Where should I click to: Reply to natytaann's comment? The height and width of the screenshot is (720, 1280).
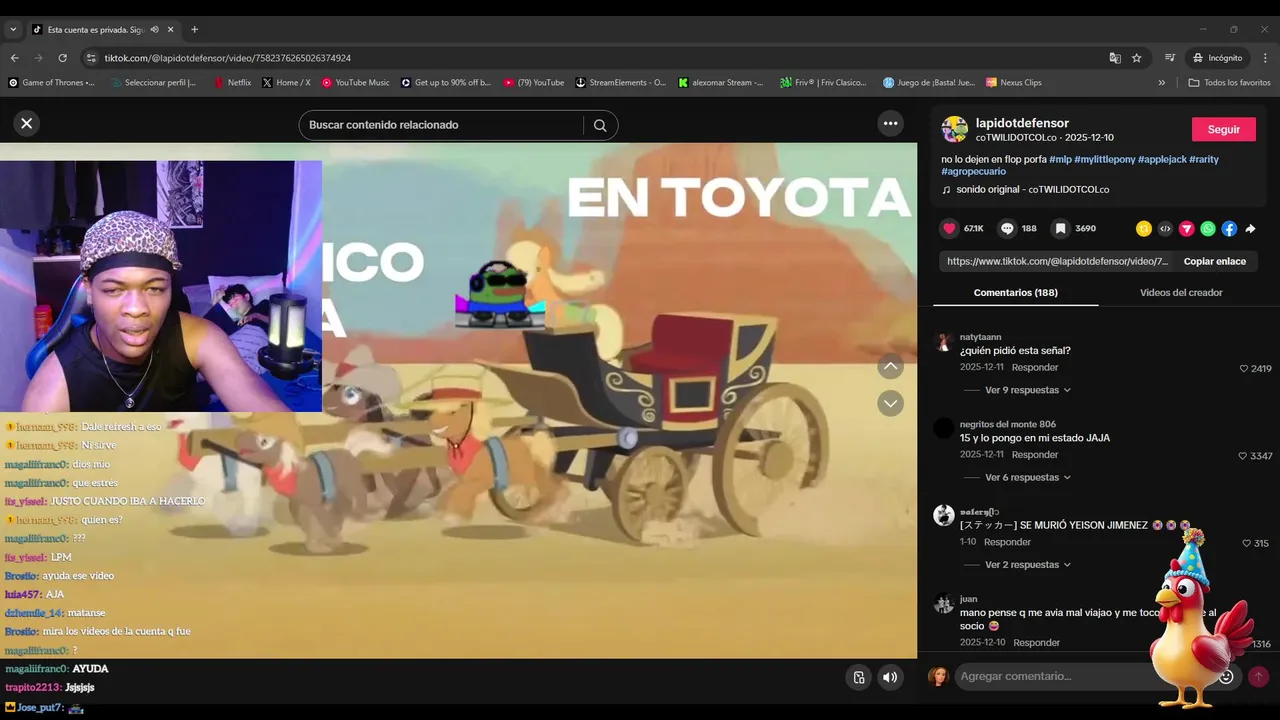[1035, 368]
